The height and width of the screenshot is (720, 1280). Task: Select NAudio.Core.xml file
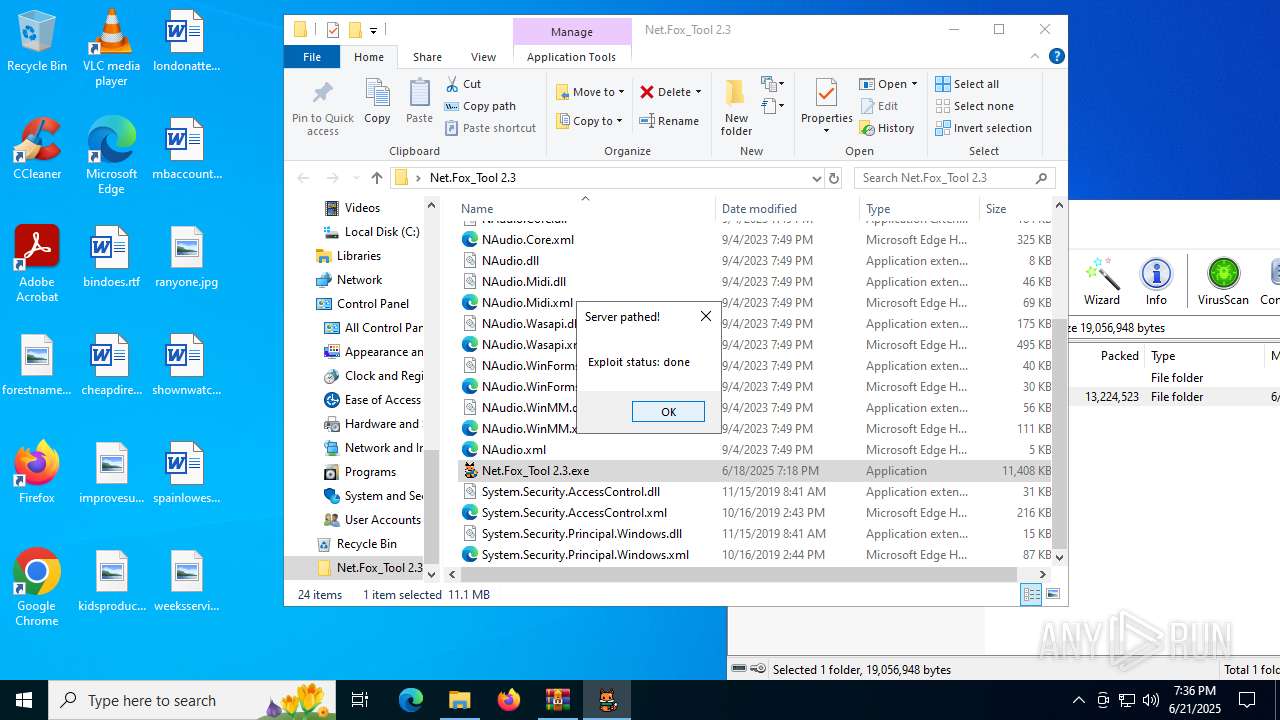pos(755,240)
